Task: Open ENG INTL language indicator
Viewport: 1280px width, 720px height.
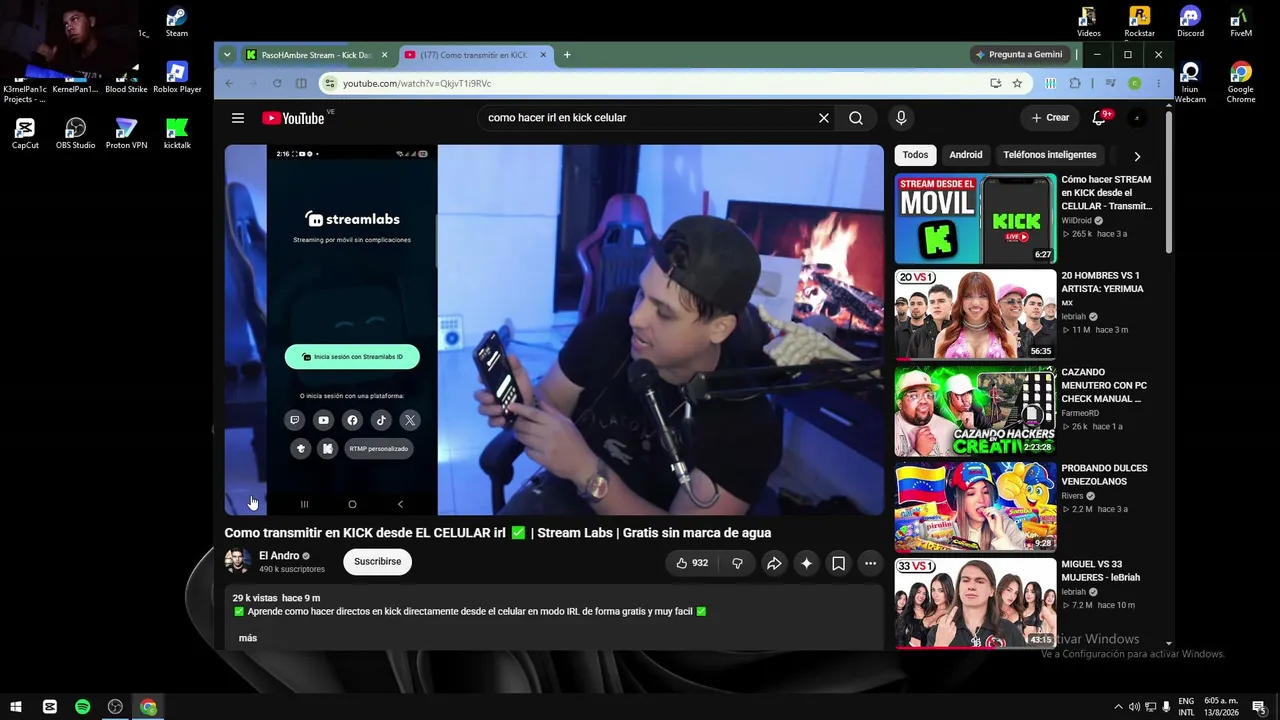Action: coord(1186,707)
